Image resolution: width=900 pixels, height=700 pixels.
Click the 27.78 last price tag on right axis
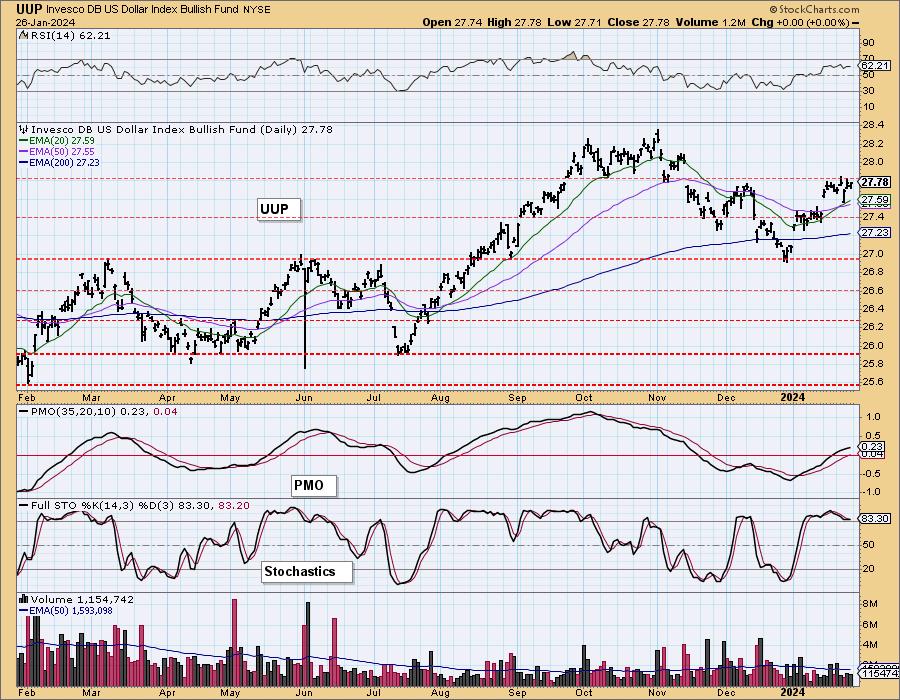[x=876, y=182]
